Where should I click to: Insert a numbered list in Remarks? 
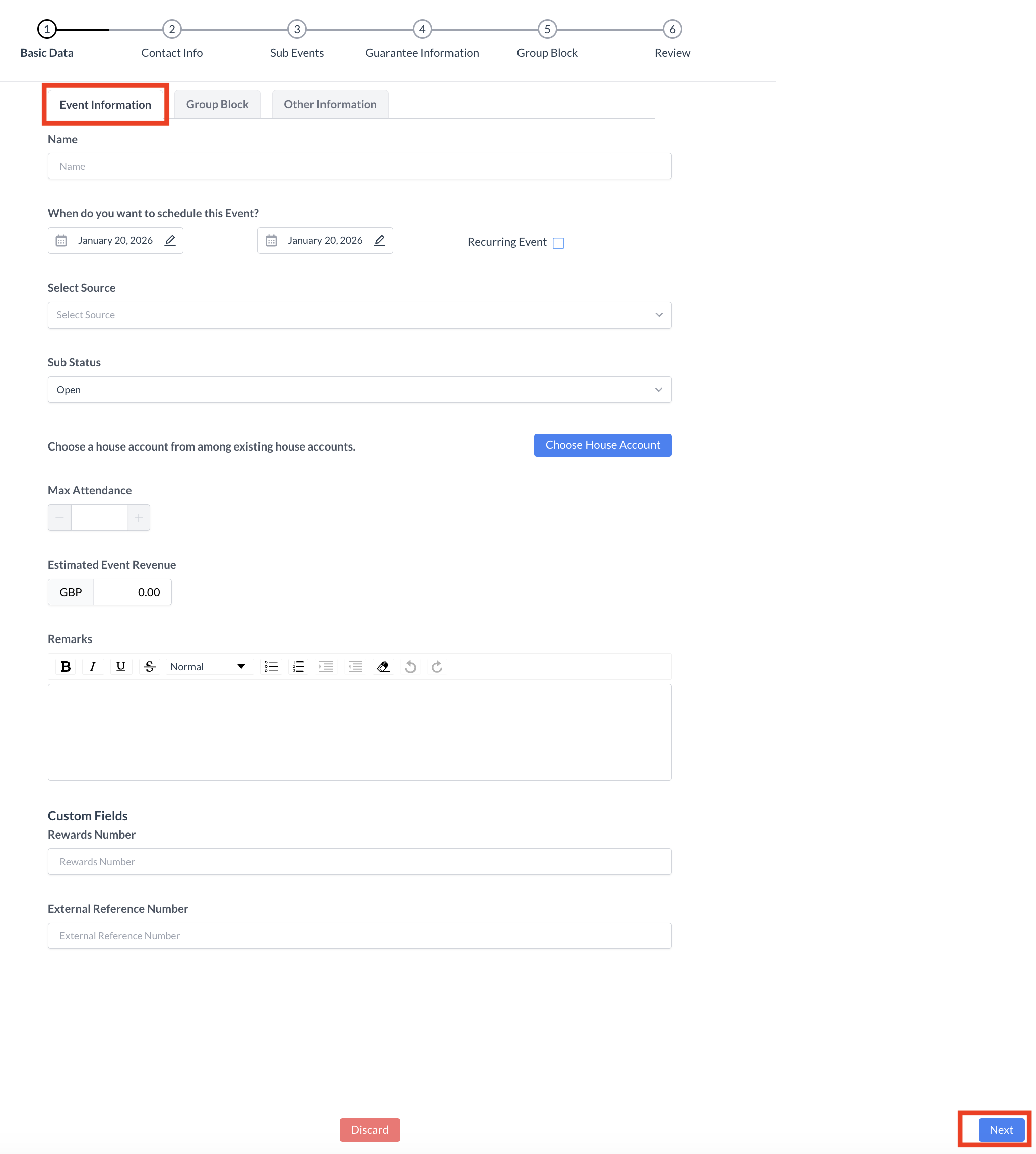click(298, 667)
